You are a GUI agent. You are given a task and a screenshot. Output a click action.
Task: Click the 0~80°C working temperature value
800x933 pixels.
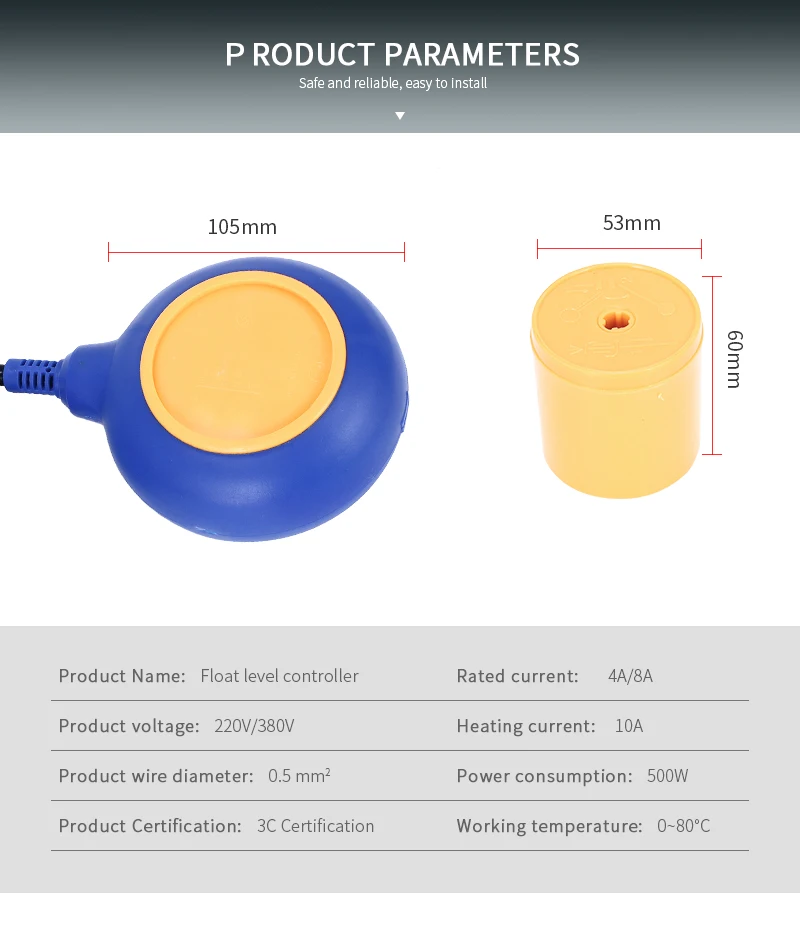[683, 826]
